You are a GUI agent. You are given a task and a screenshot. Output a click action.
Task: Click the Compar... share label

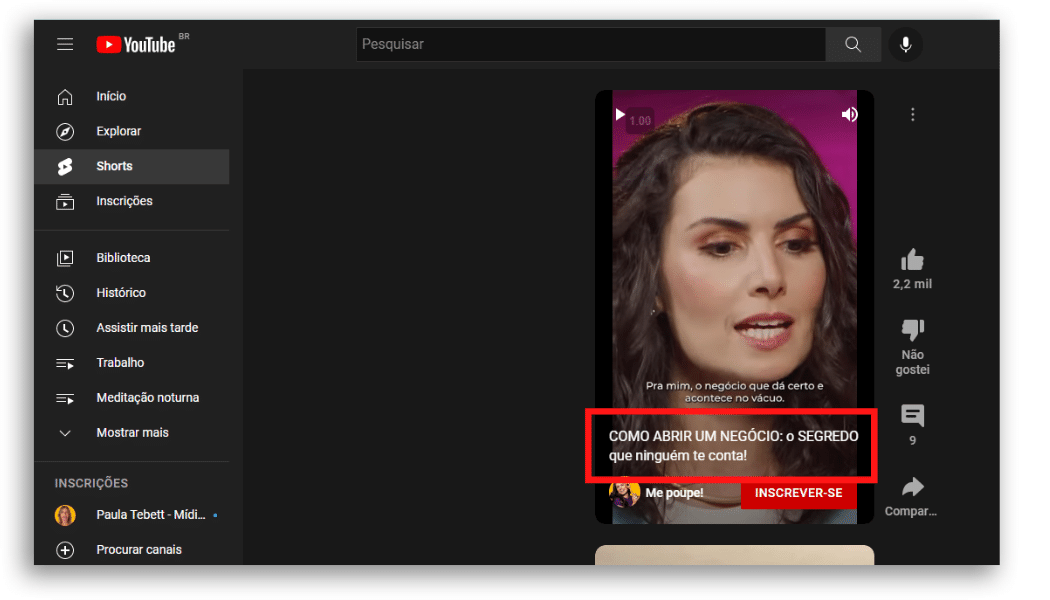911,511
